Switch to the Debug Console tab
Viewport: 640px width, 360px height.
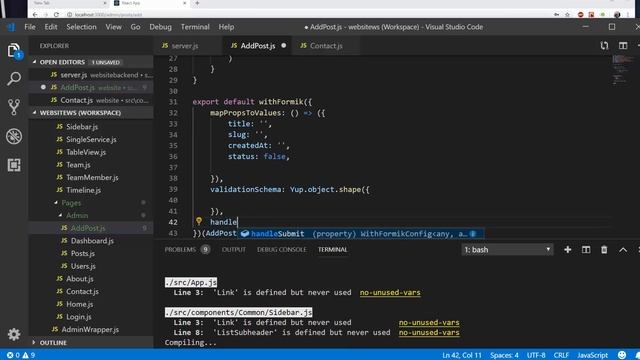click(x=282, y=249)
